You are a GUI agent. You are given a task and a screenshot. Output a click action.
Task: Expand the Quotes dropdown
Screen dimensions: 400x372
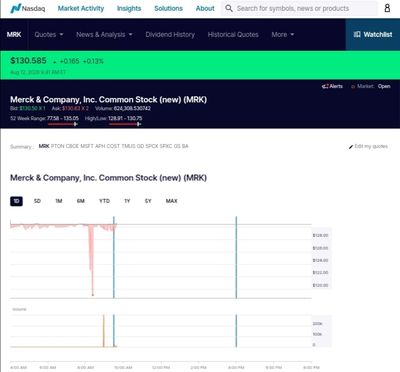tap(49, 34)
